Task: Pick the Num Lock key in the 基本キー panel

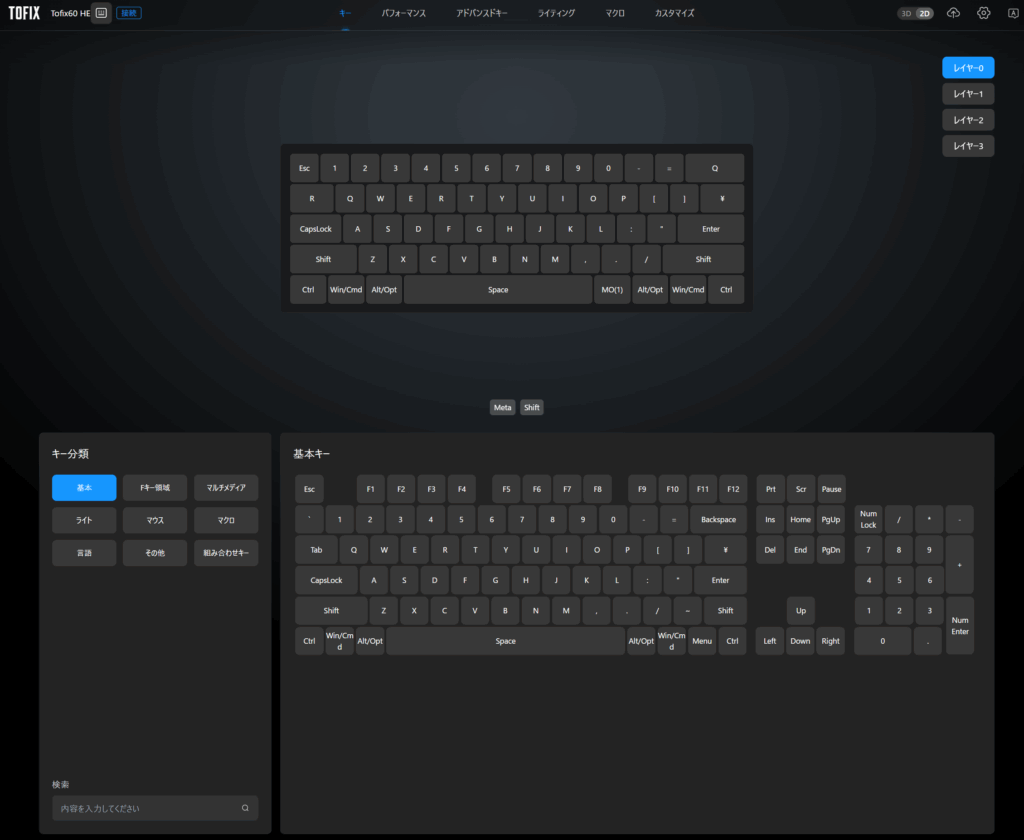Action: pyautogui.click(x=868, y=519)
